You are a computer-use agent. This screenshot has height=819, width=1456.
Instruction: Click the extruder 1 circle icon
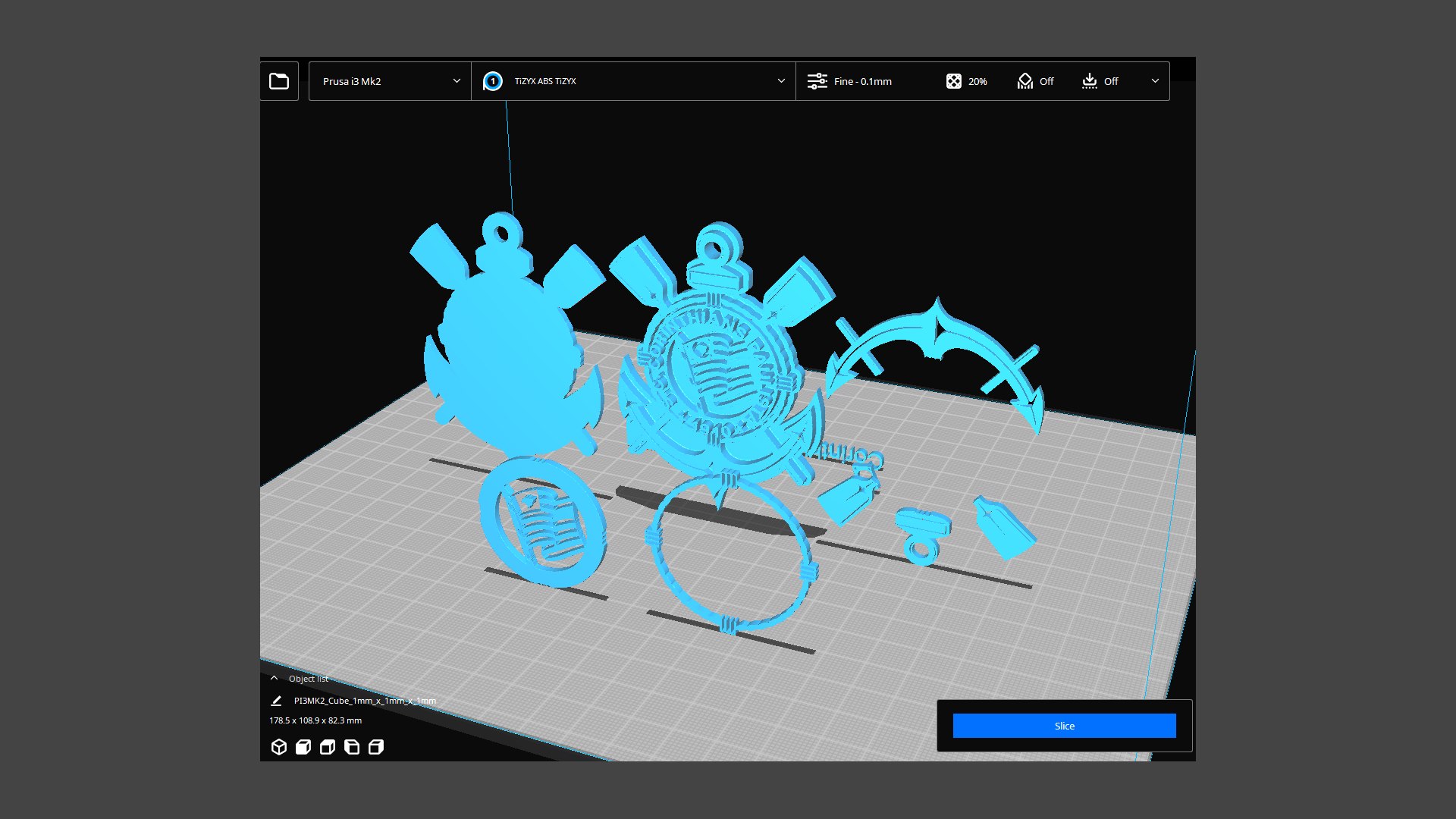click(493, 81)
